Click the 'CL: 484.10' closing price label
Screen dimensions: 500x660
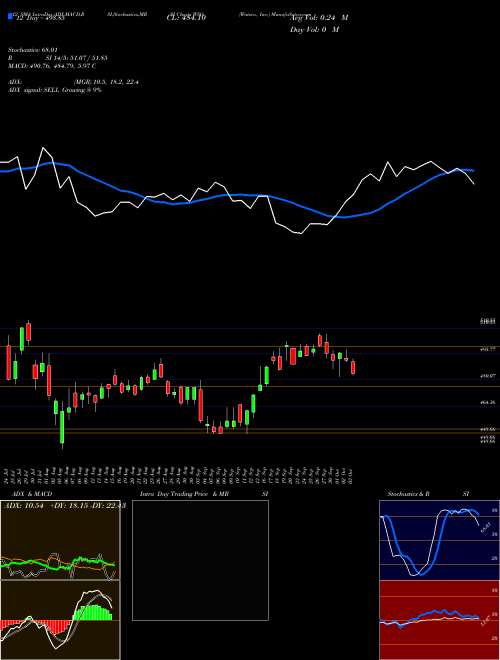pos(186,18)
